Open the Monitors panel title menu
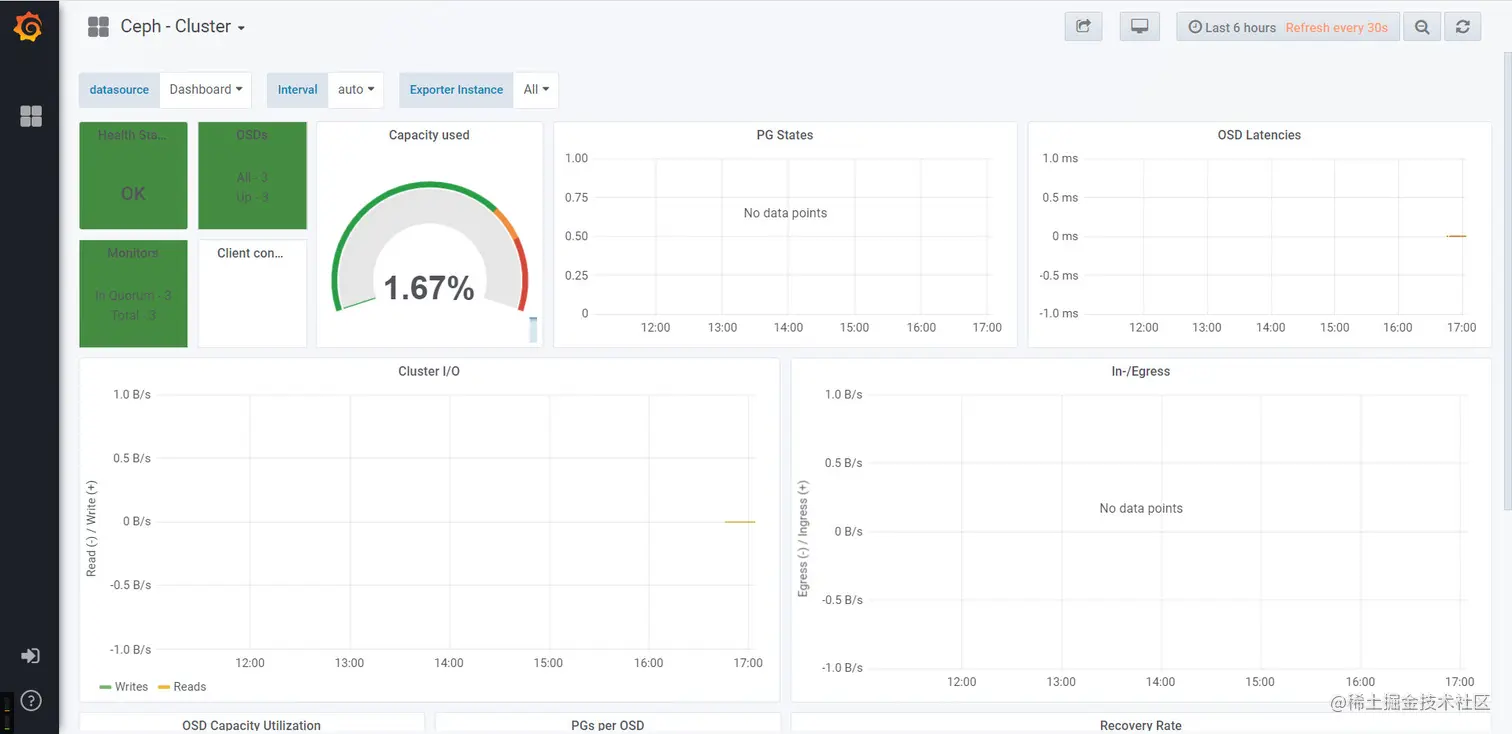Screen dimensions: 1512x734 click(133, 253)
